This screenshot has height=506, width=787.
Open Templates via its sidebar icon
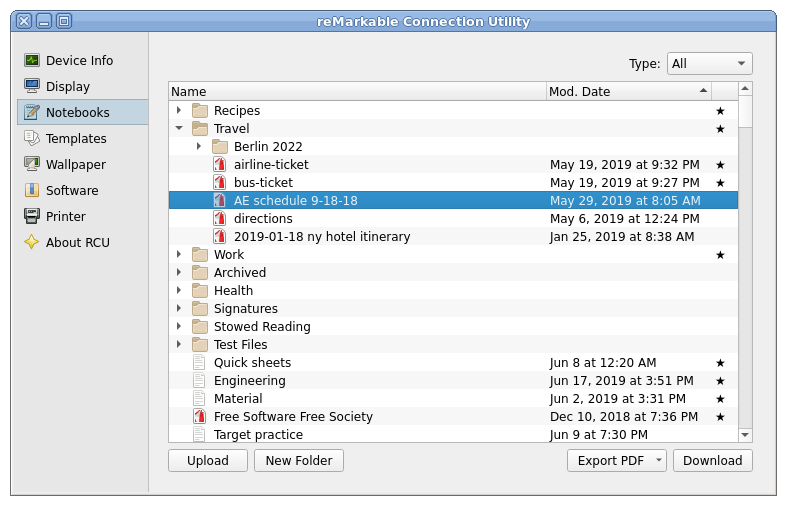click(x=32, y=138)
